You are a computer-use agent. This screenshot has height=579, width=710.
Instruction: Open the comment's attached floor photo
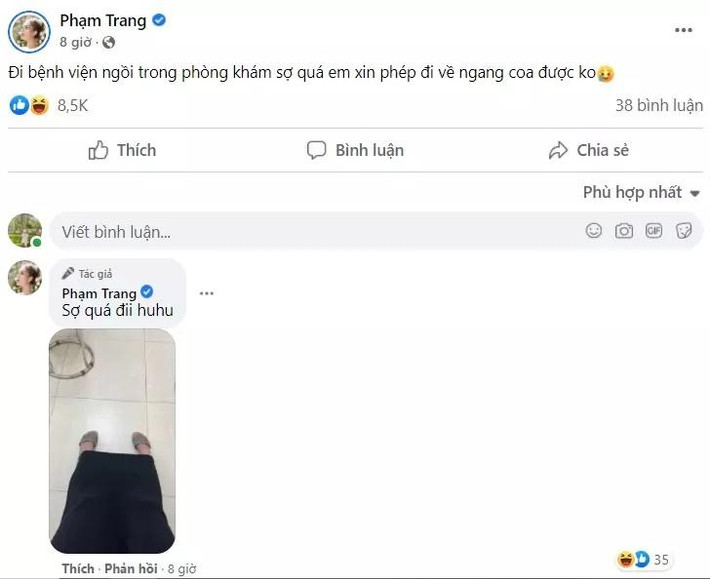pos(112,441)
